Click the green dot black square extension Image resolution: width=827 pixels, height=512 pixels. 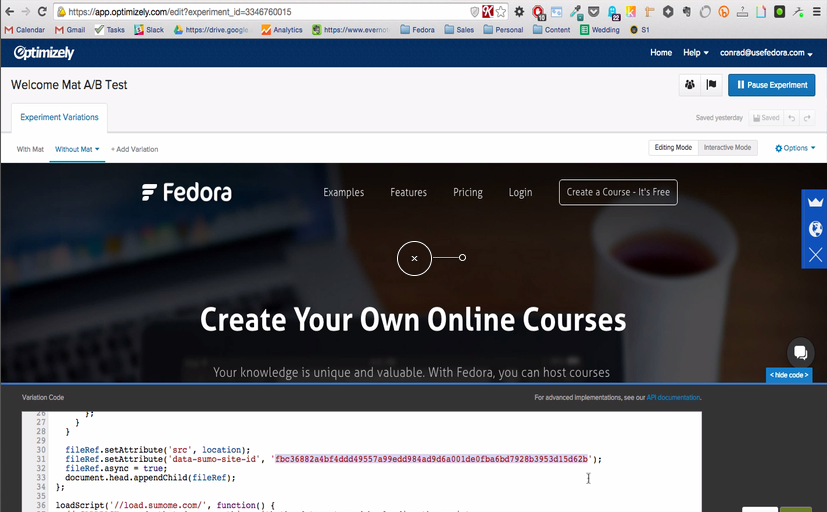(780, 12)
